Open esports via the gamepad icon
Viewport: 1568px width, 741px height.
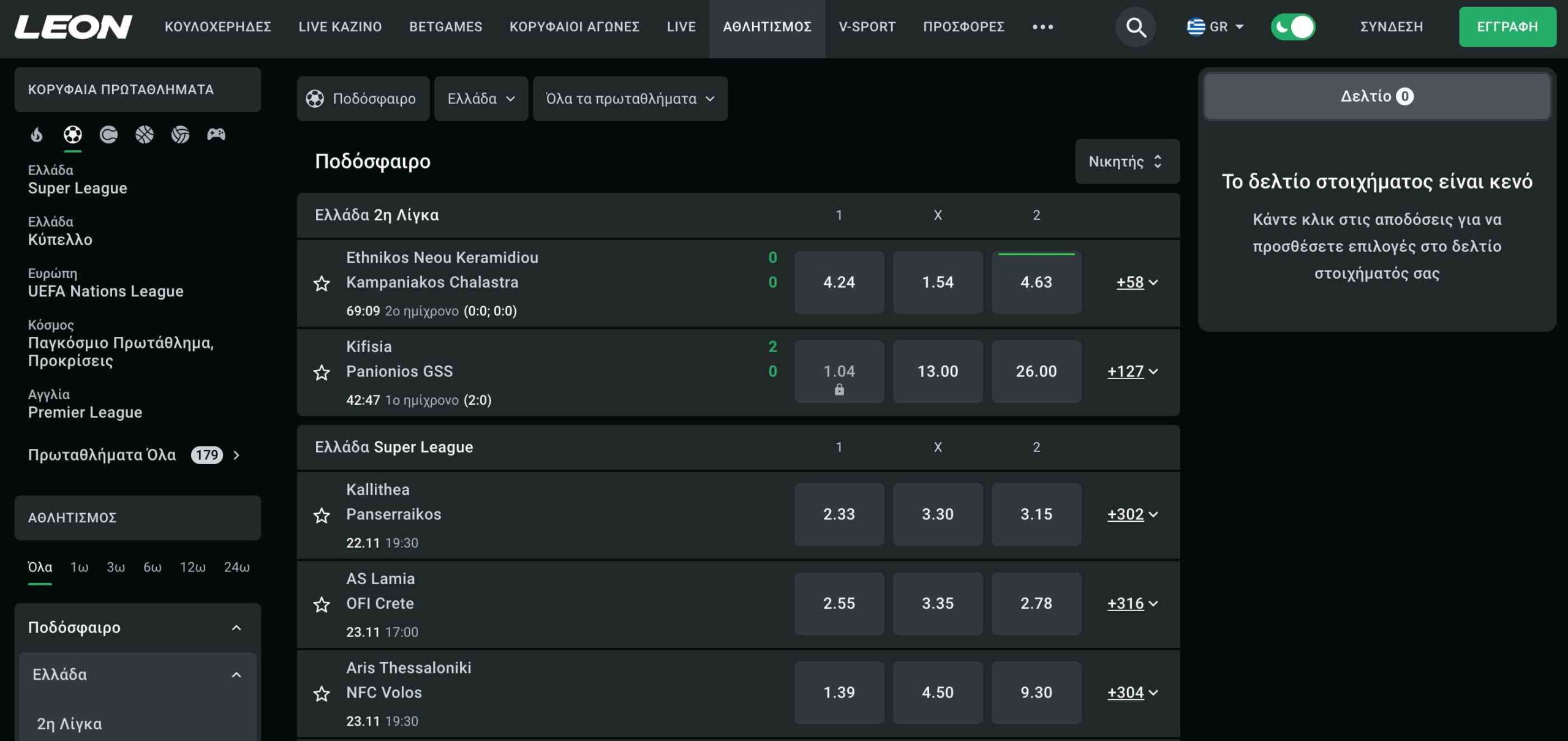tap(216, 134)
